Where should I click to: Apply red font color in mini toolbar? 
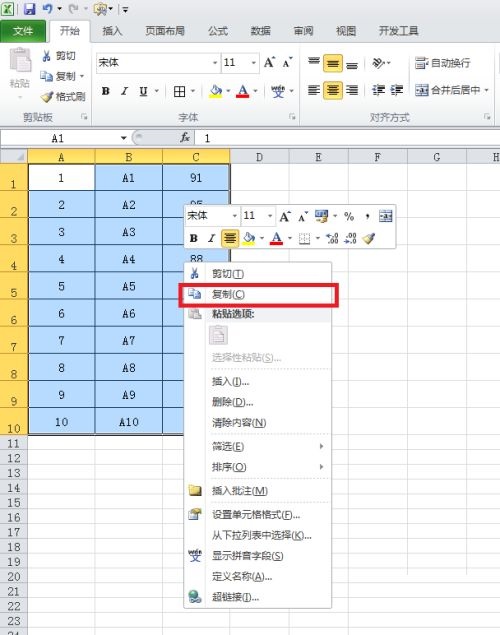tap(277, 238)
